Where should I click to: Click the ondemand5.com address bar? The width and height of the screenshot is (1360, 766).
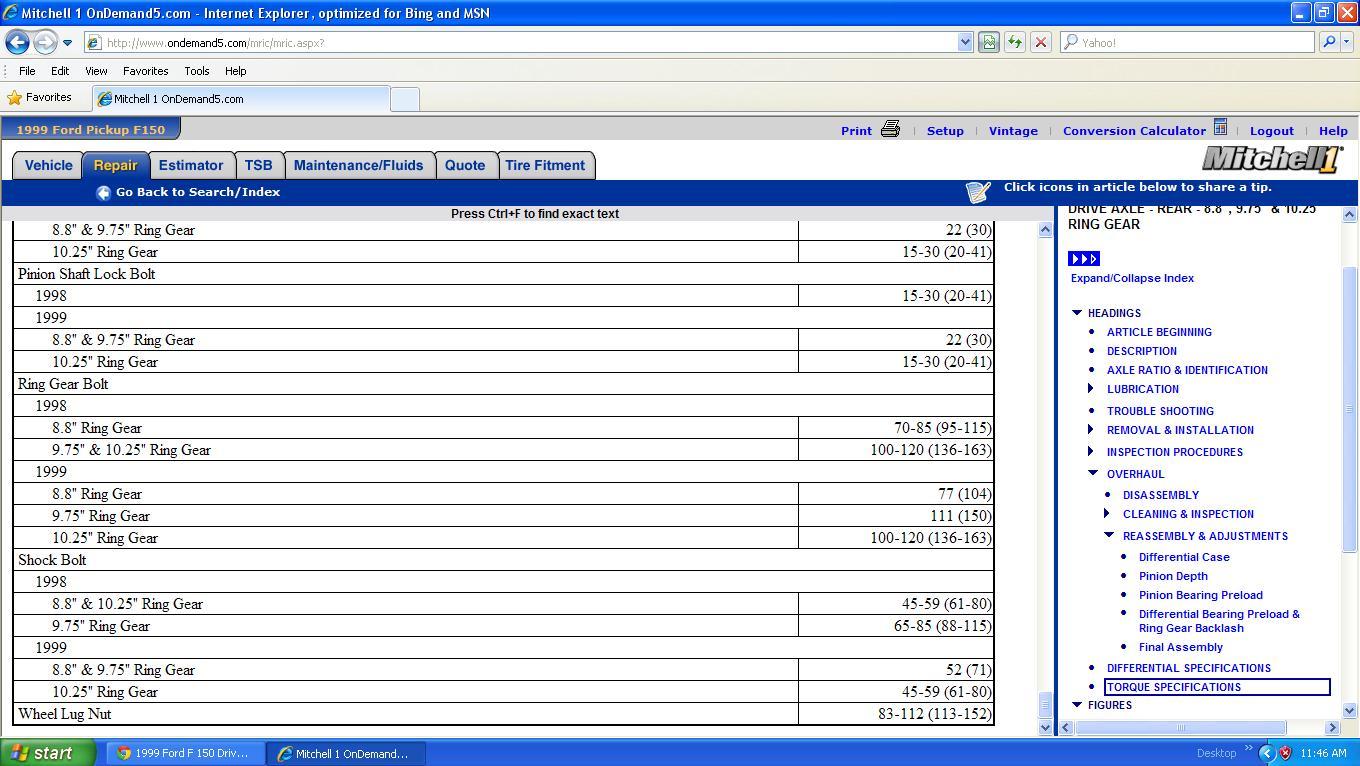(x=521, y=43)
